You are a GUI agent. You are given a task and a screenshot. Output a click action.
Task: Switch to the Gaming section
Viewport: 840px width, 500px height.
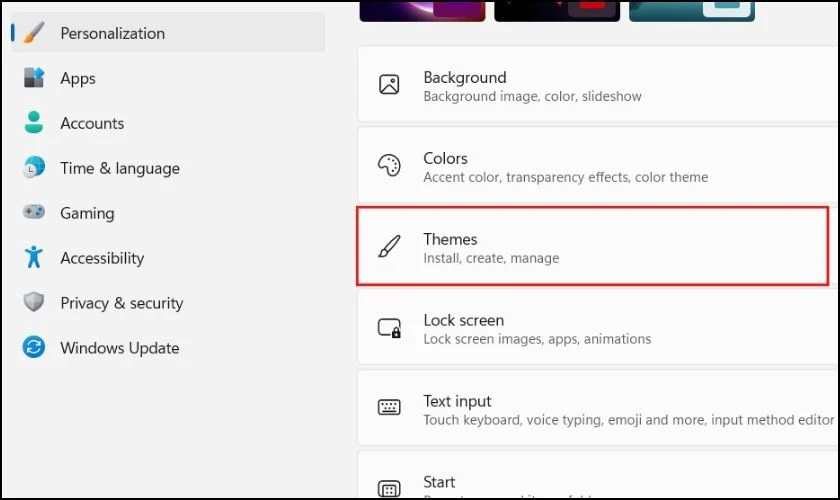click(87, 213)
